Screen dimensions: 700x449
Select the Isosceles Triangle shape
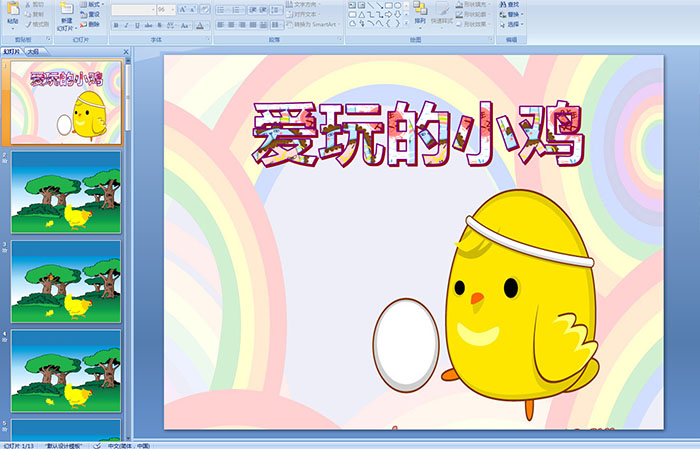tap(362, 15)
